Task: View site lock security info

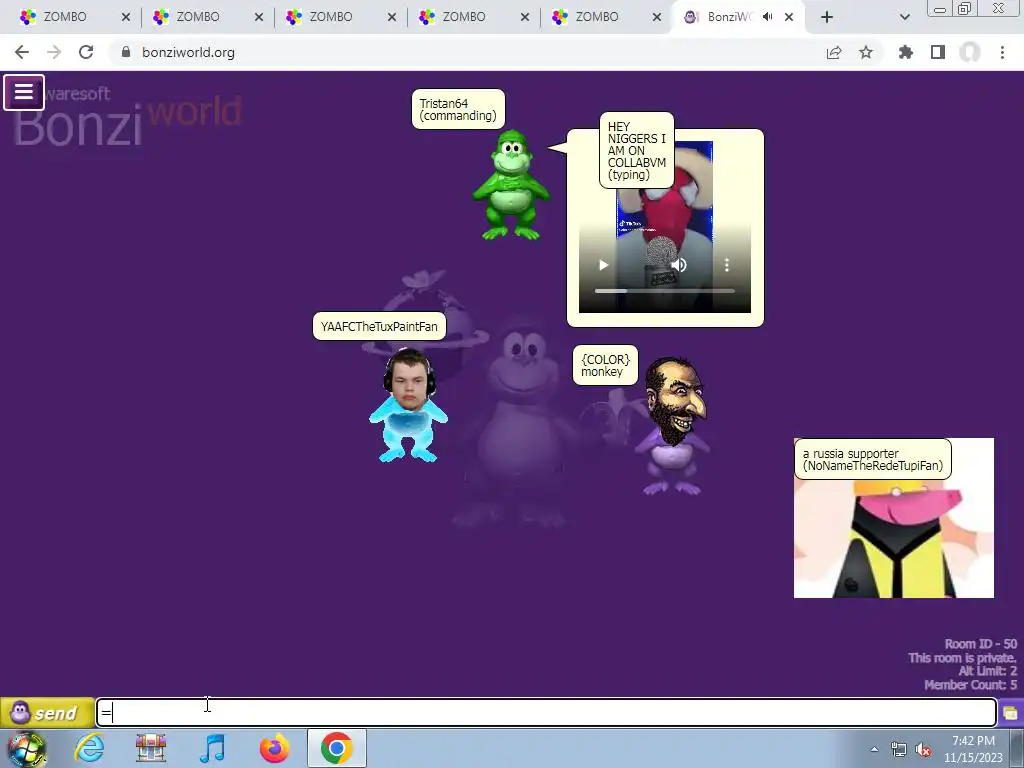Action: tap(126, 52)
